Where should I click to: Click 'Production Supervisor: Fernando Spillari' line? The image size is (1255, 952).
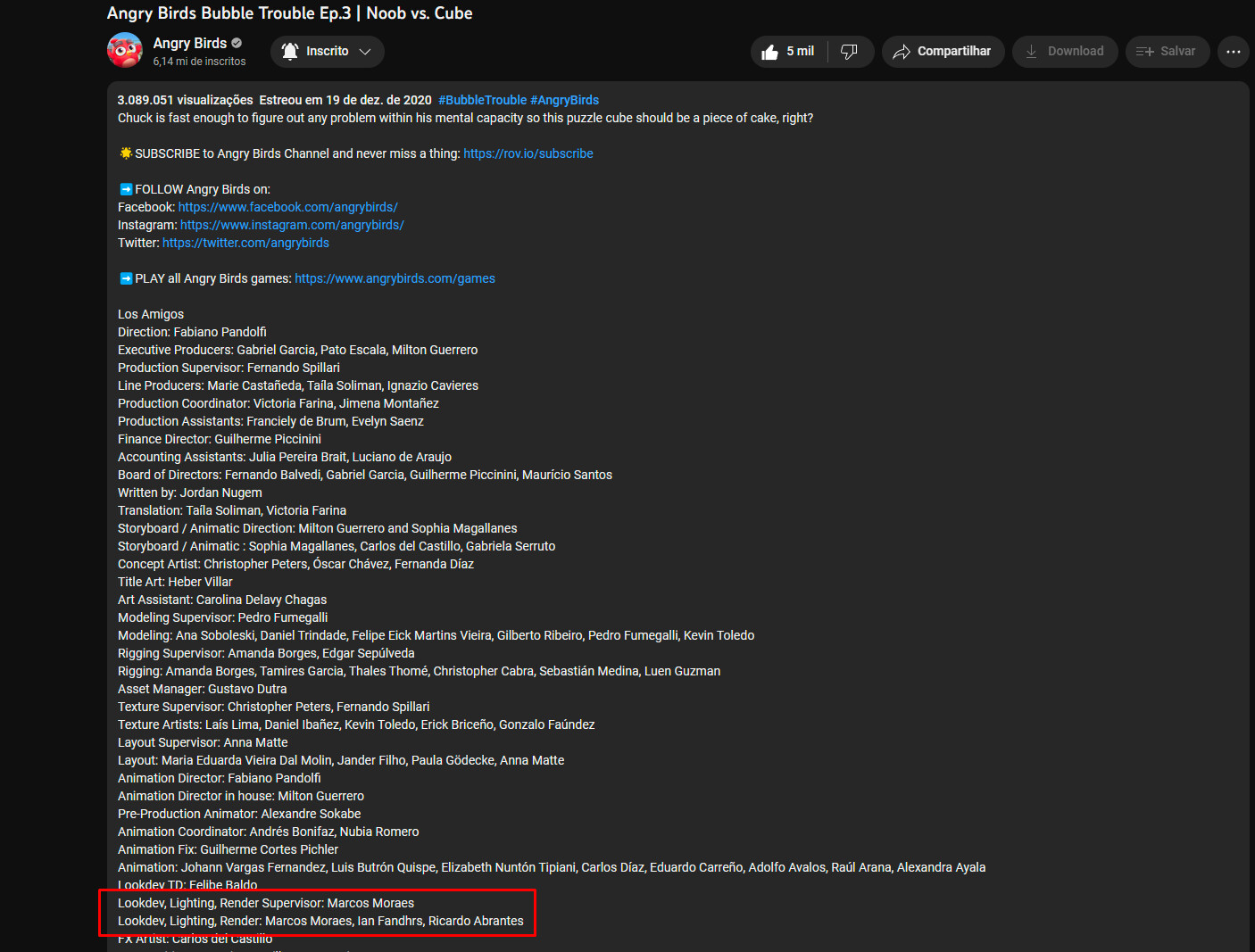click(x=229, y=368)
